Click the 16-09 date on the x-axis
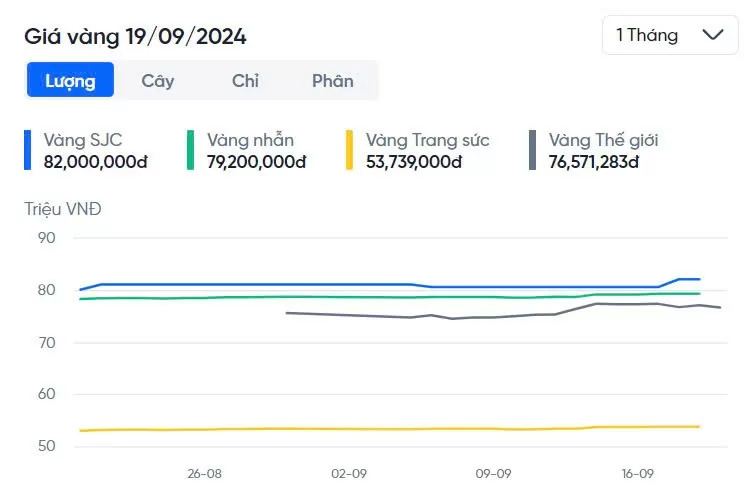Viewport: 747px width, 492px height. tap(637, 473)
